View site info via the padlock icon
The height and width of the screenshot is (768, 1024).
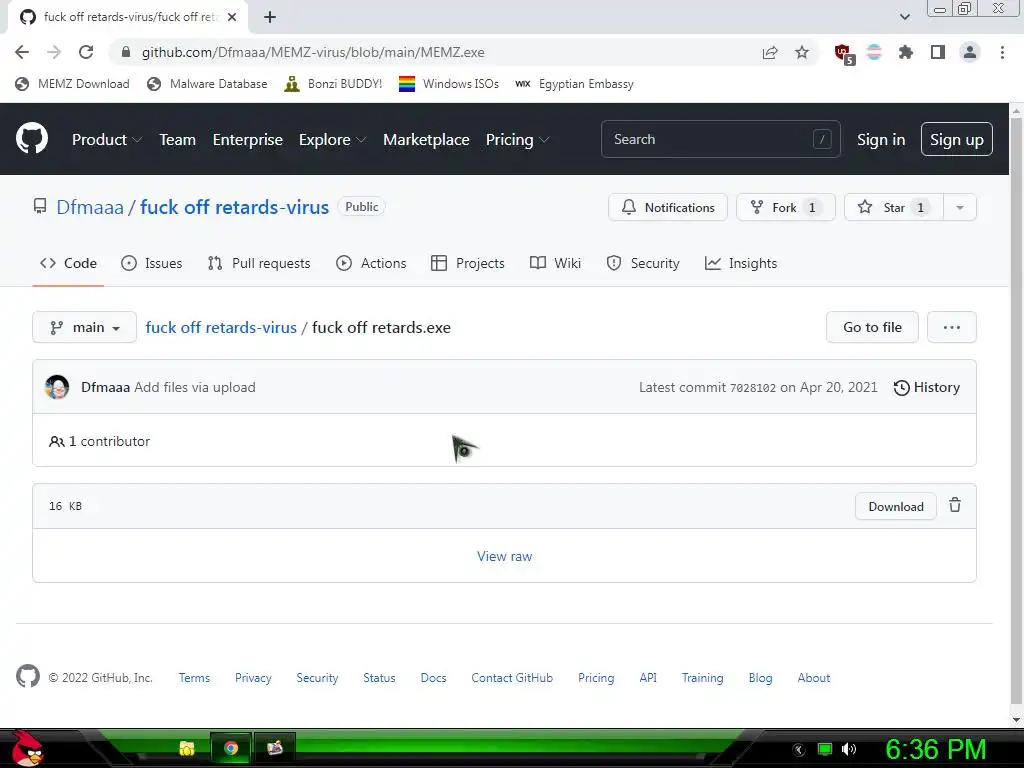point(126,52)
